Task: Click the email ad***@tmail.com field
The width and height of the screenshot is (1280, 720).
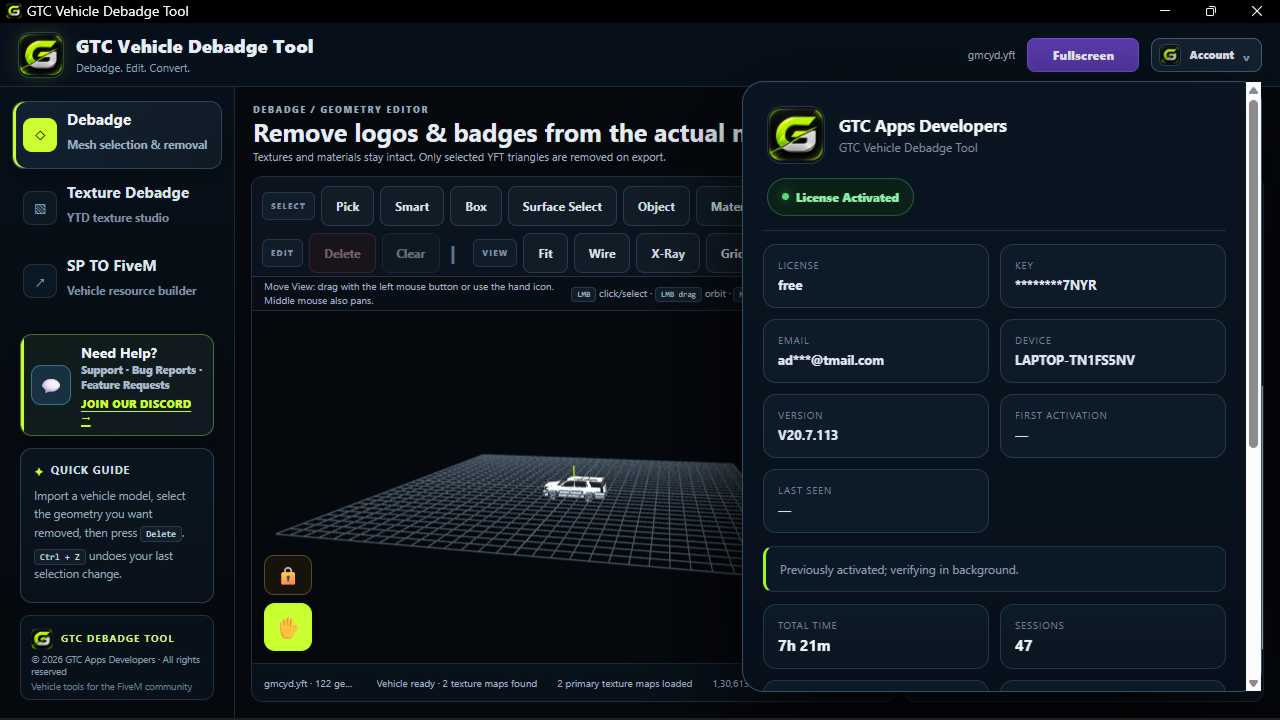Action: pyautogui.click(x=876, y=351)
